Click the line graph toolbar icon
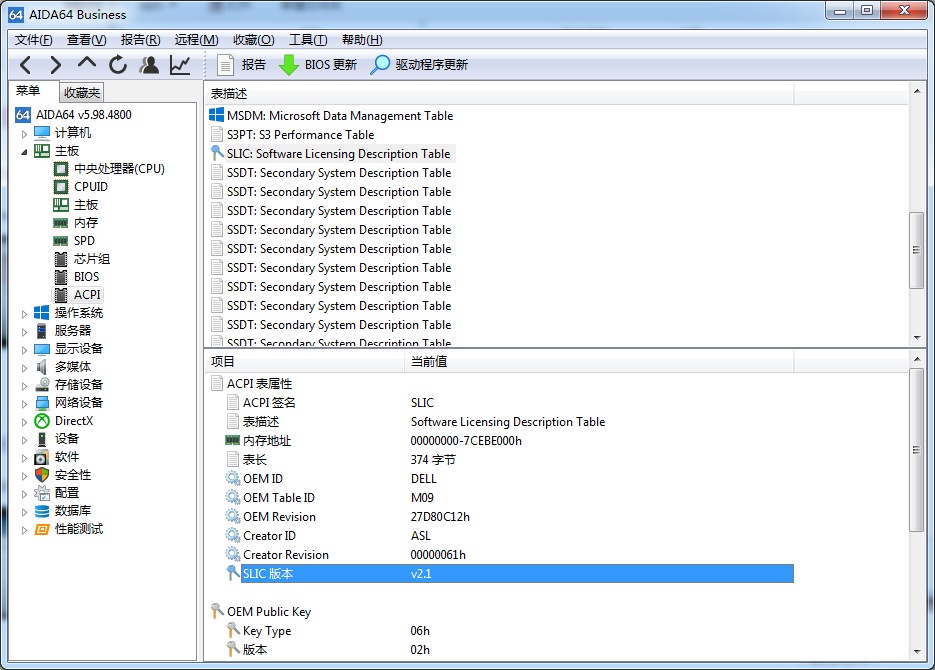Screen dimensions: 935x670 tap(180, 65)
